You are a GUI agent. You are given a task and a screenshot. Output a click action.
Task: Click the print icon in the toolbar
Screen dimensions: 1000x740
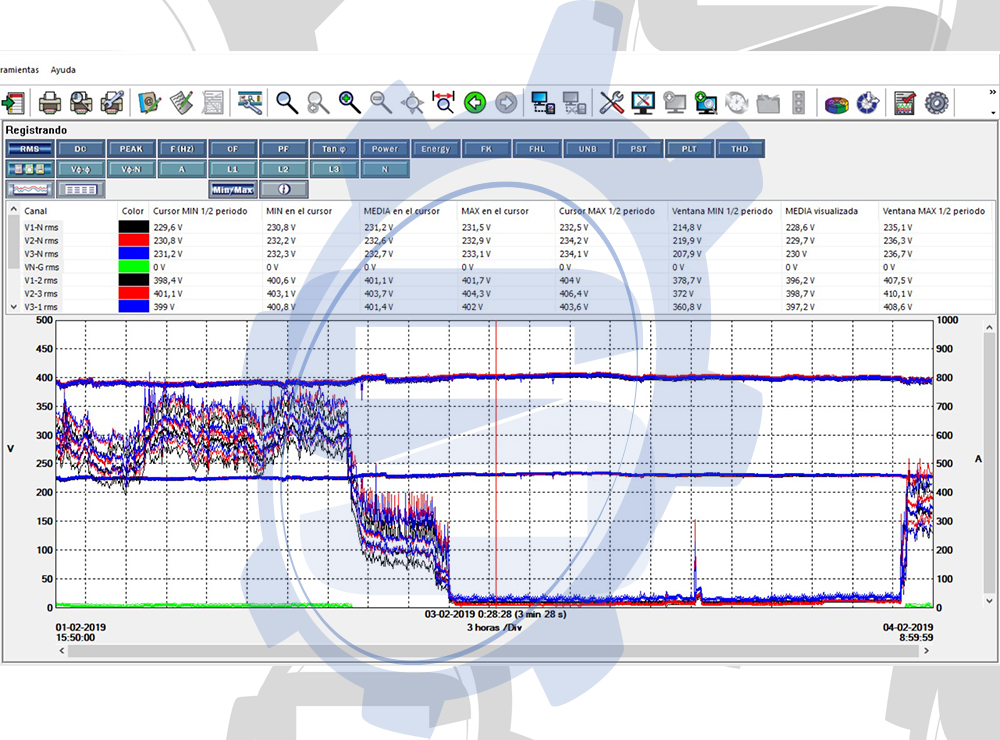pos(49,102)
